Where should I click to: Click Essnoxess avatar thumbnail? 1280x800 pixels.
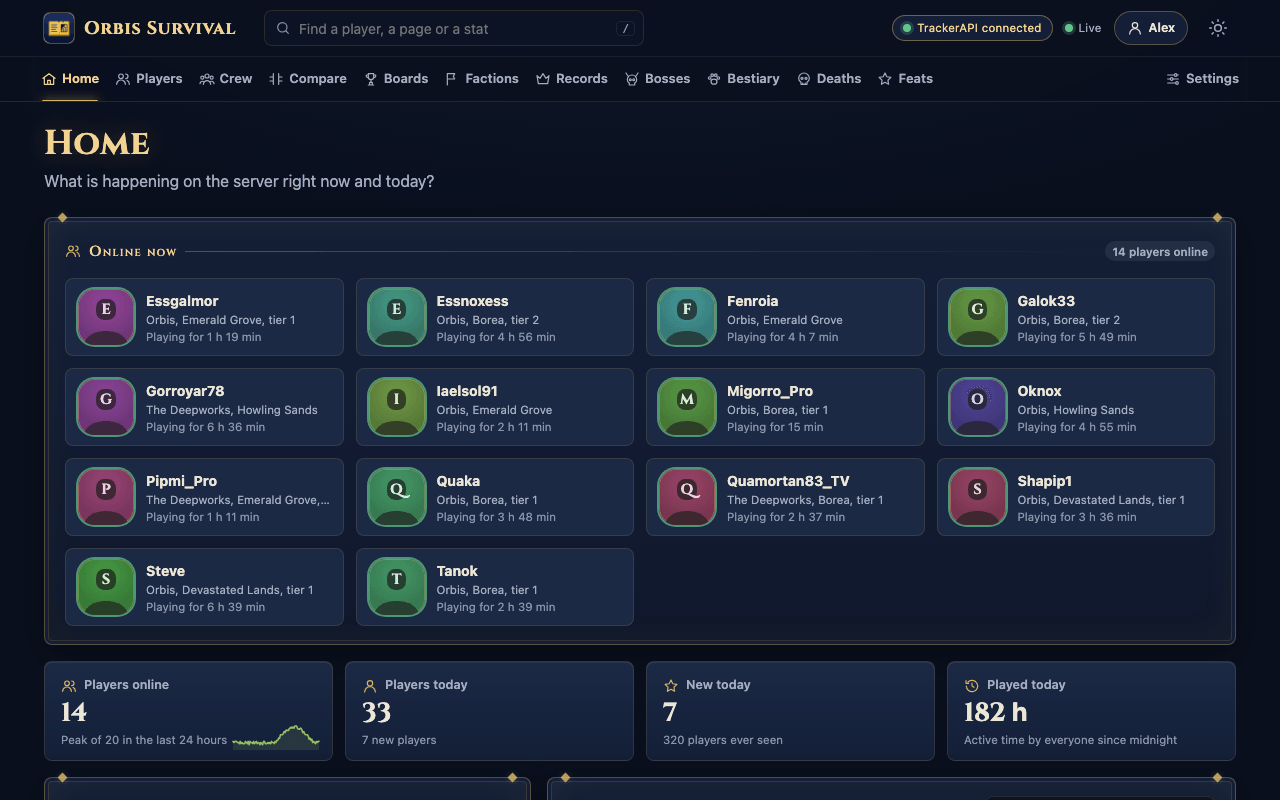click(397, 317)
